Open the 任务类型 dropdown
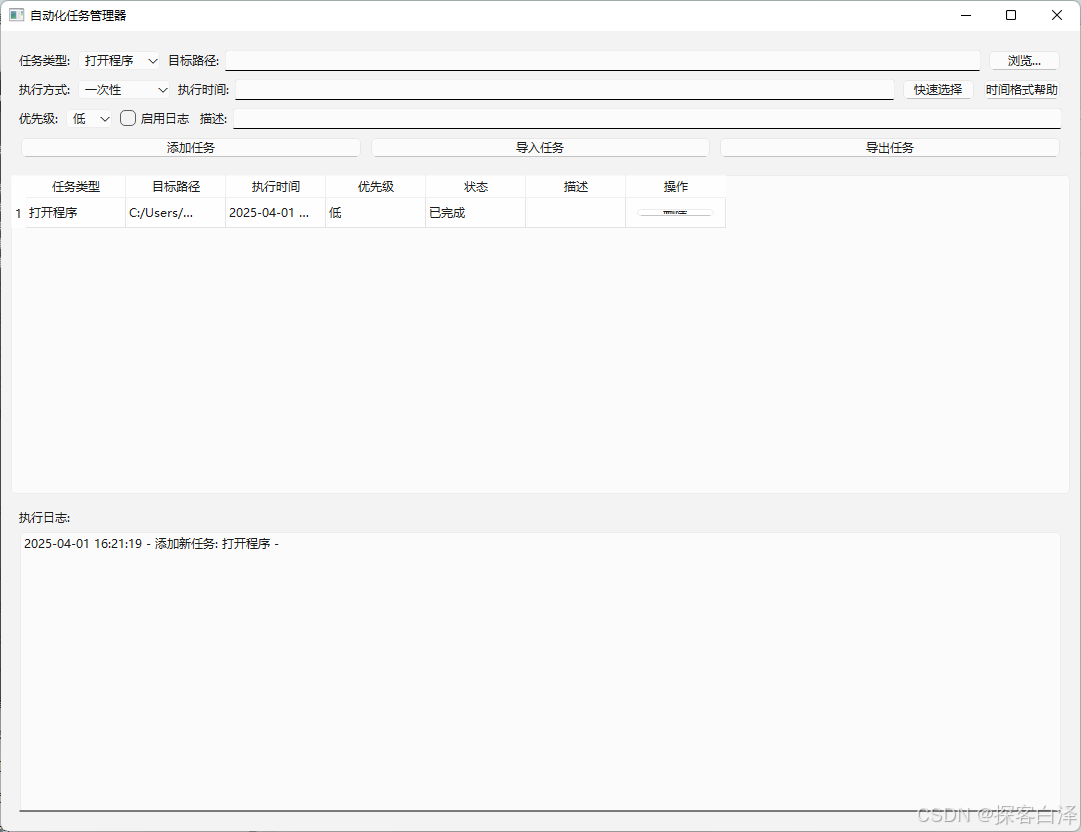 click(120, 60)
